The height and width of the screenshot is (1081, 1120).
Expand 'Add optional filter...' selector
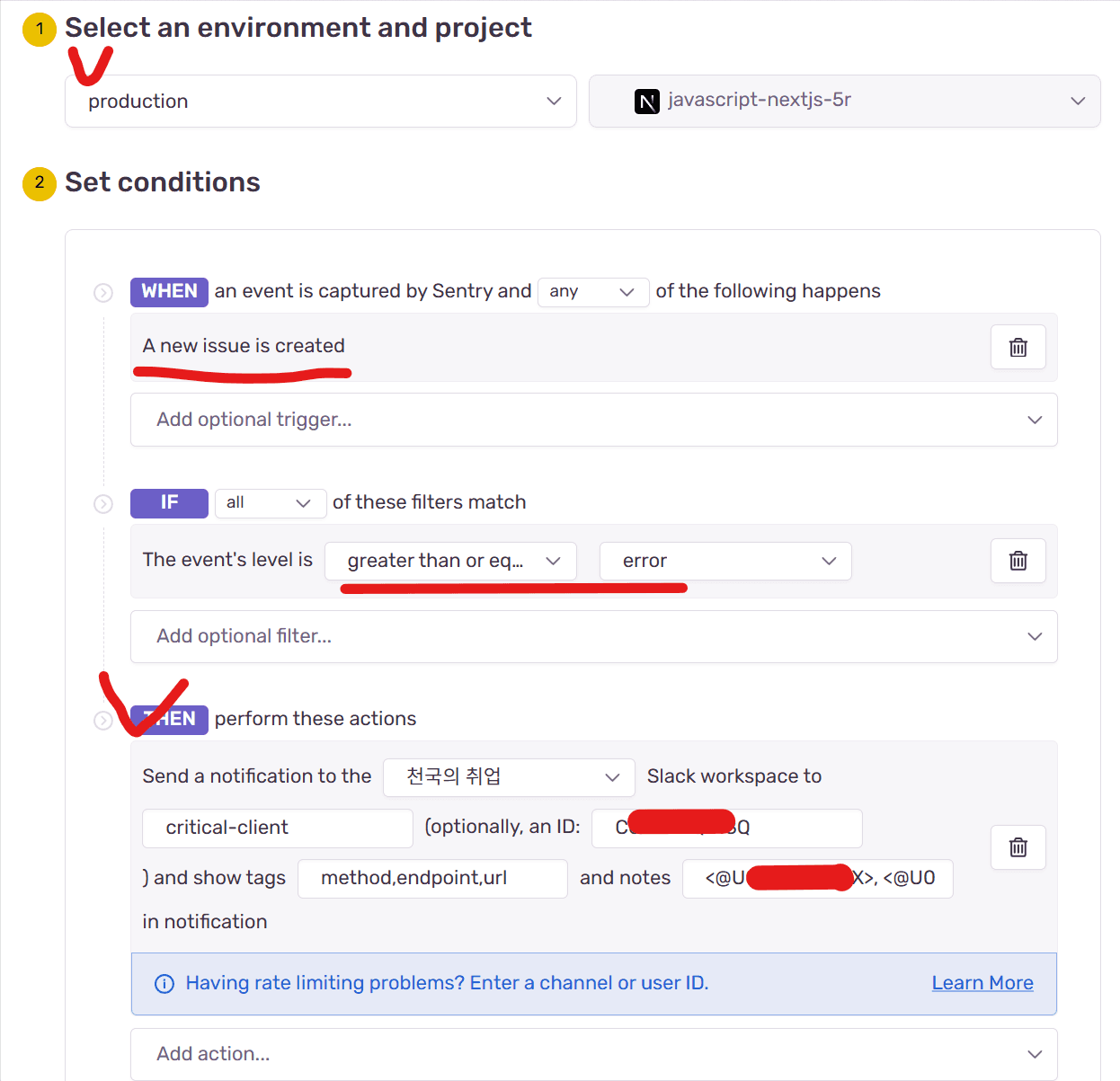pyautogui.click(x=593, y=636)
